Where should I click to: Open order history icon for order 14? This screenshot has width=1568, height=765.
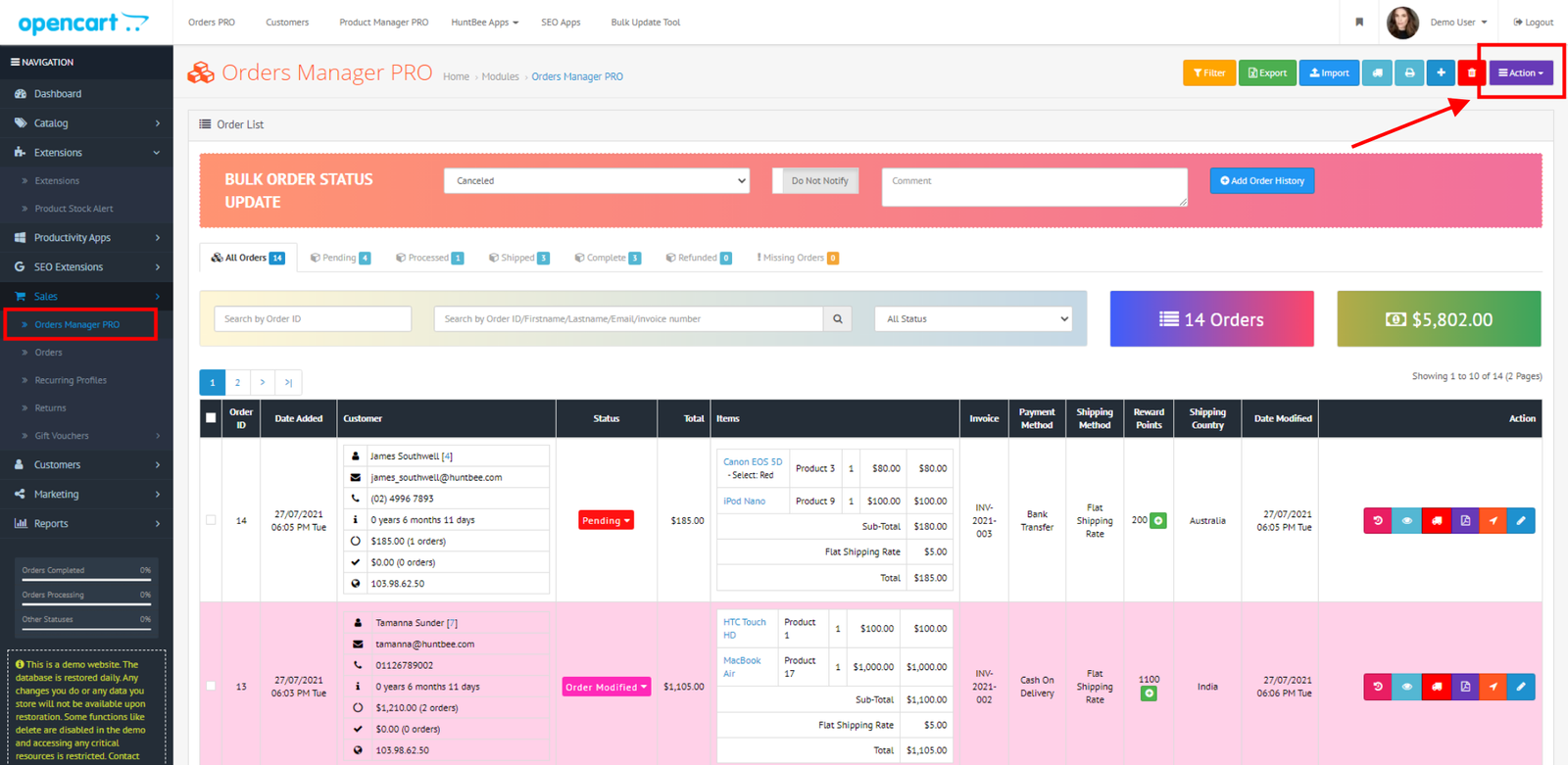[1378, 520]
